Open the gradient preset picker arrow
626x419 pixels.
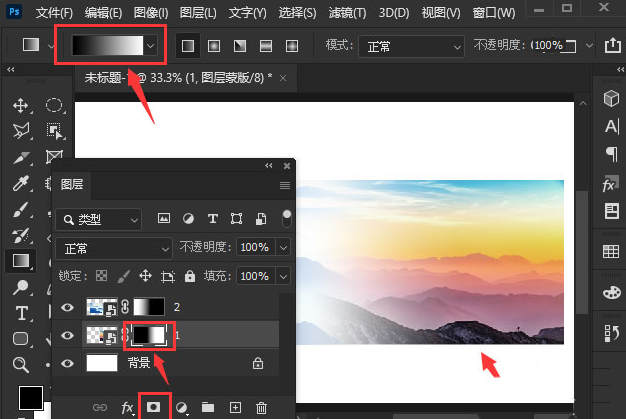click(x=151, y=46)
